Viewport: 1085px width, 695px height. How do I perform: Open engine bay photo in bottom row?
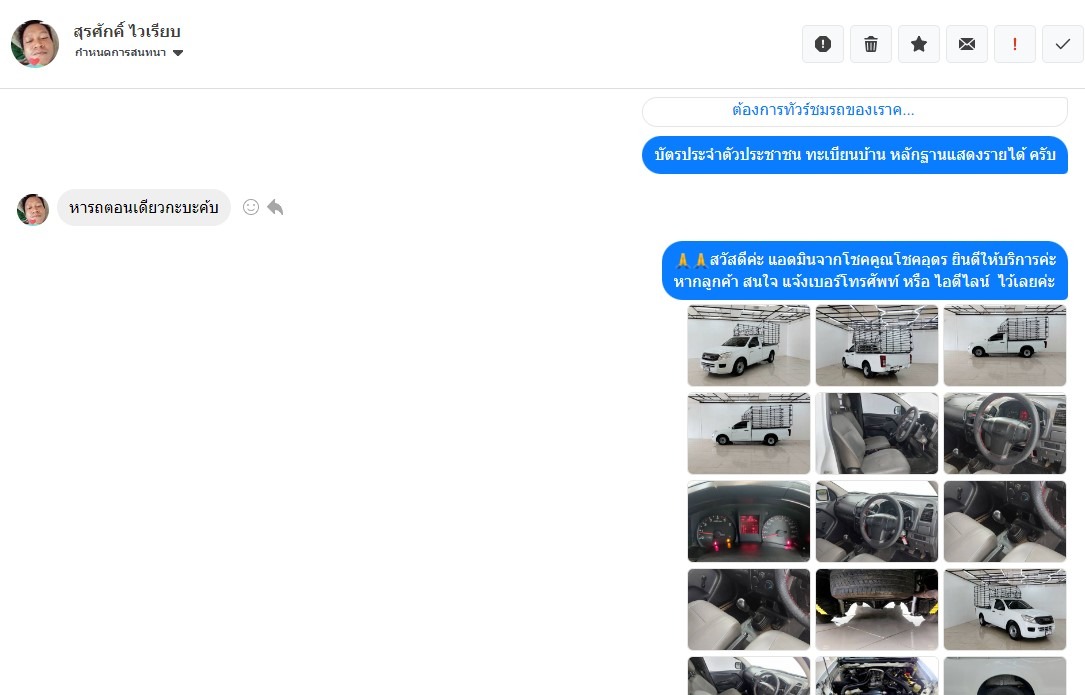click(877, 676)
